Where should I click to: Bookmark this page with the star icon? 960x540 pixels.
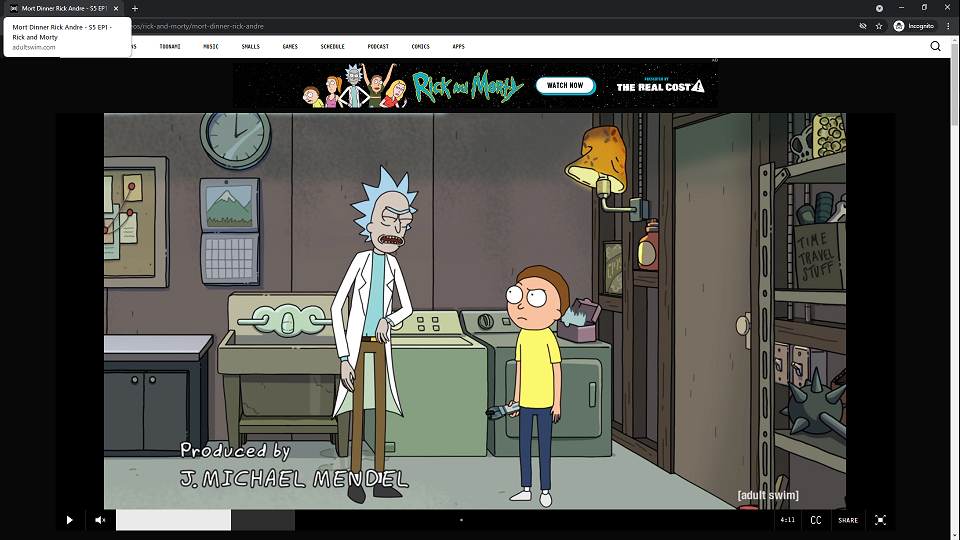tap(879, 26)
